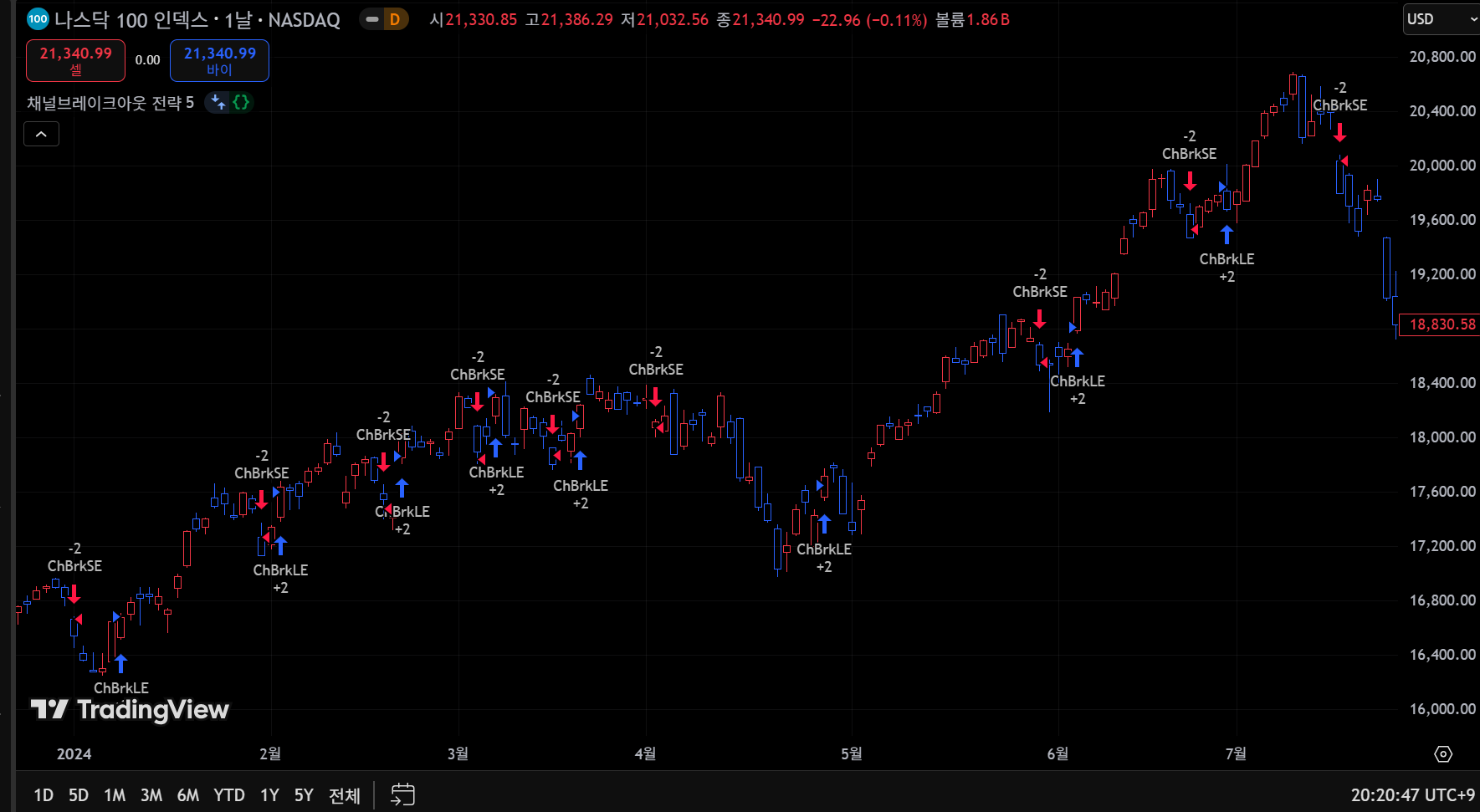Open the 20:20:47 UTC+9 timezone menu
Viewport: 1480px width, 812px height.
[1412, 795]
